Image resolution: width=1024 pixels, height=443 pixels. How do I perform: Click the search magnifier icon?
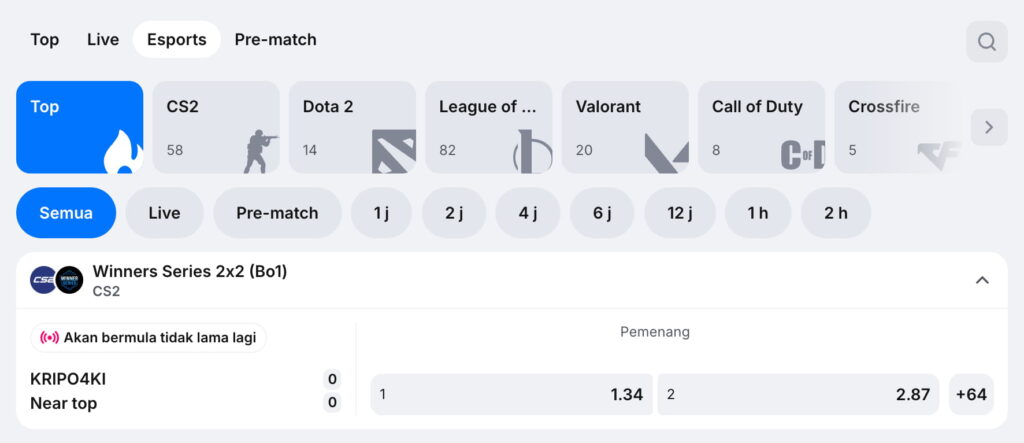[986, 42]
